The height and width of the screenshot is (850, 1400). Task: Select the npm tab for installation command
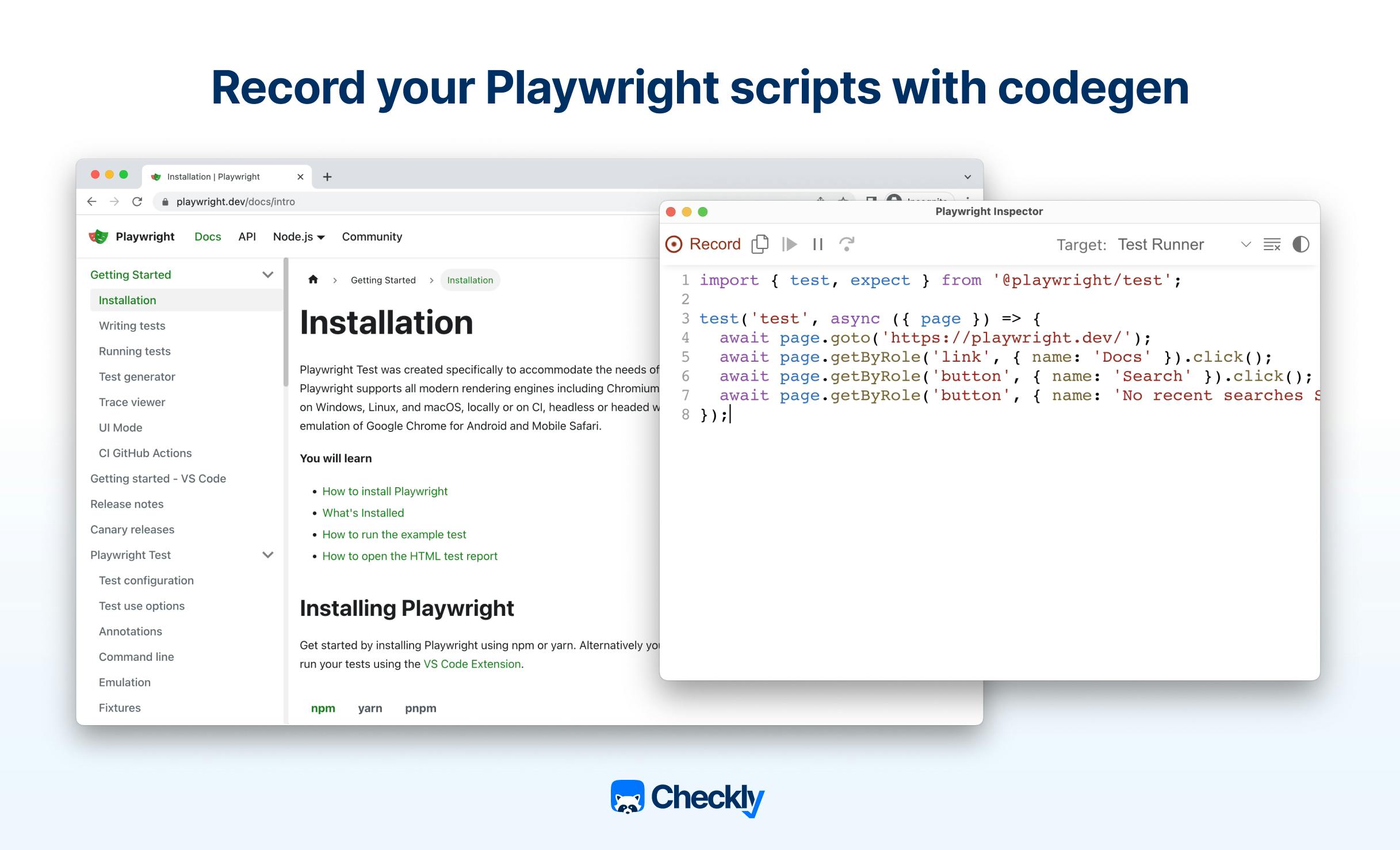322,707
